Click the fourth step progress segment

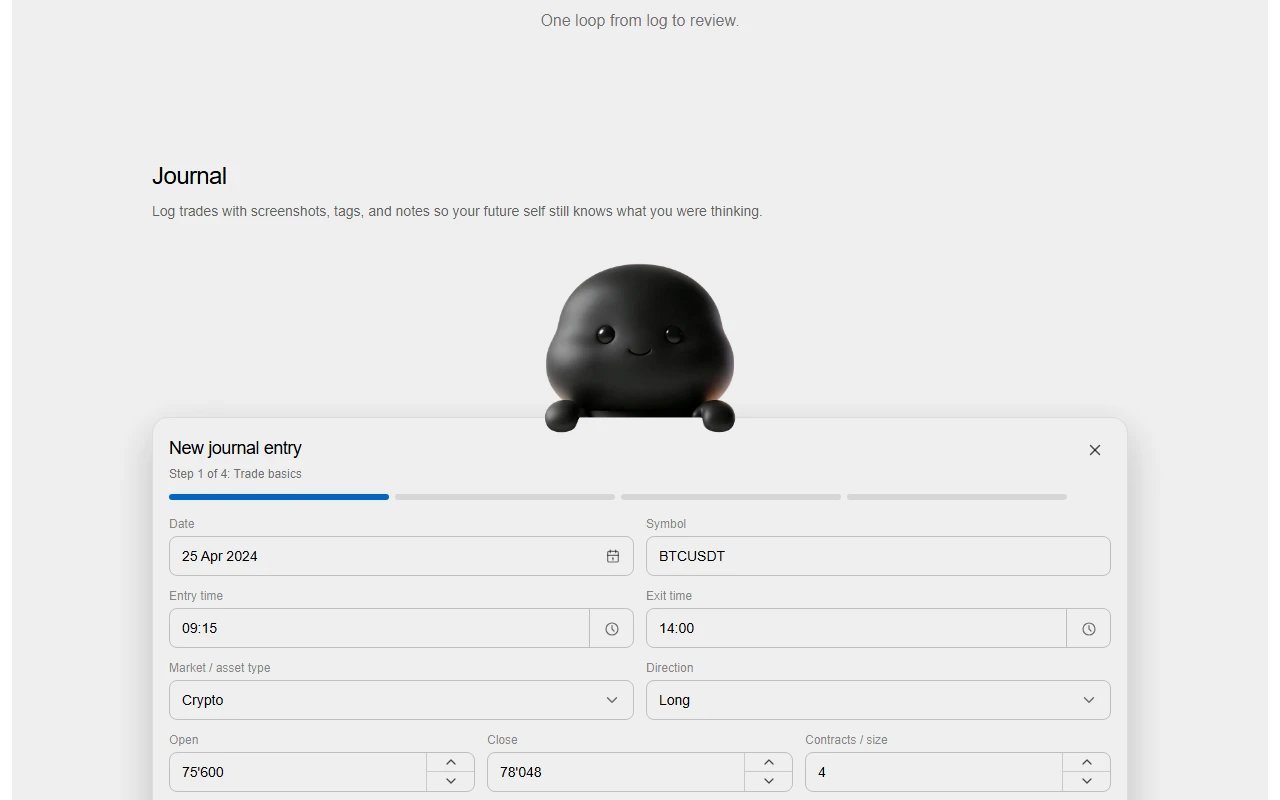tap(957, 497)
